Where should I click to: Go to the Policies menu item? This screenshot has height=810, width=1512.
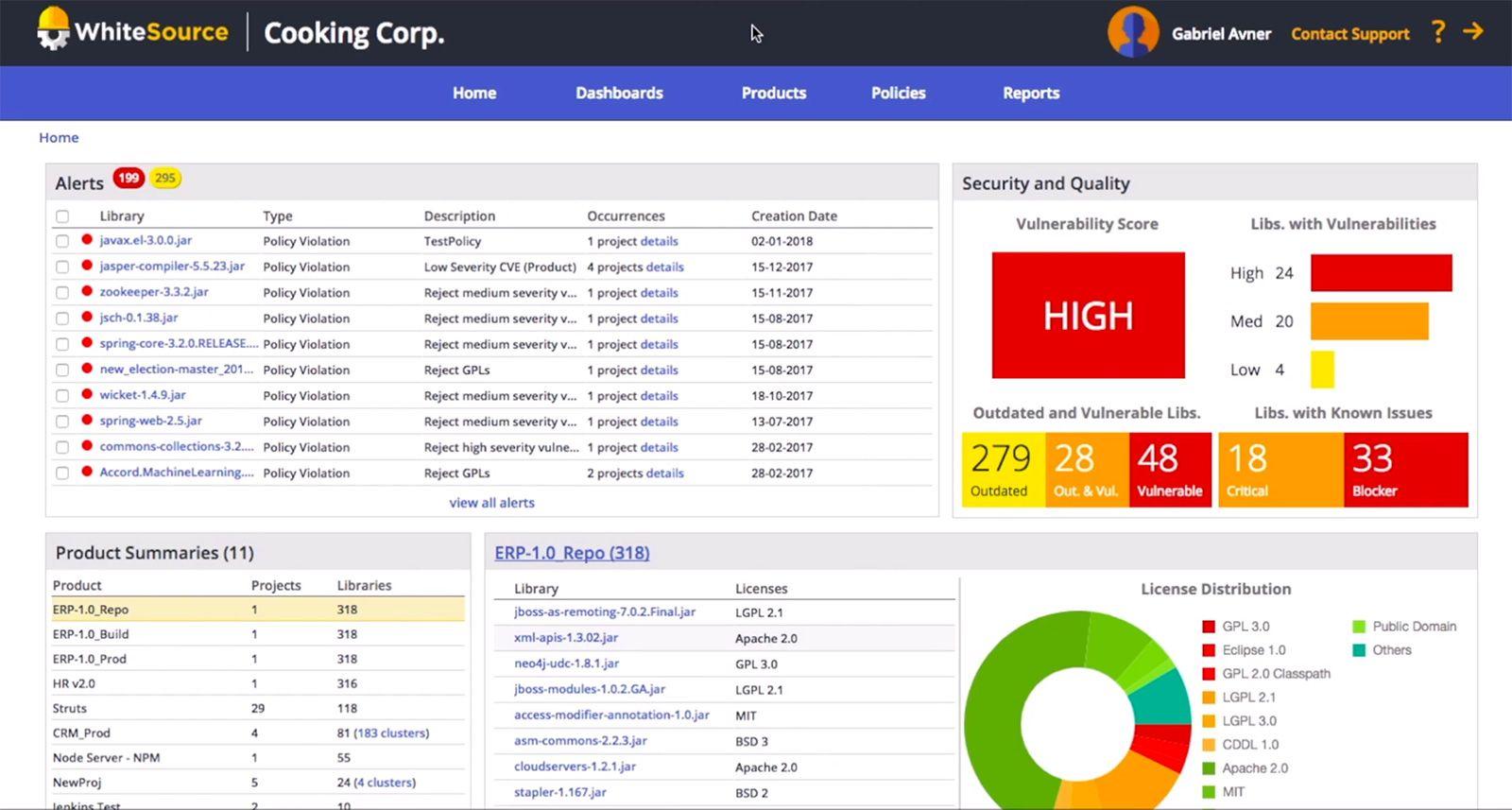[898, 93]
